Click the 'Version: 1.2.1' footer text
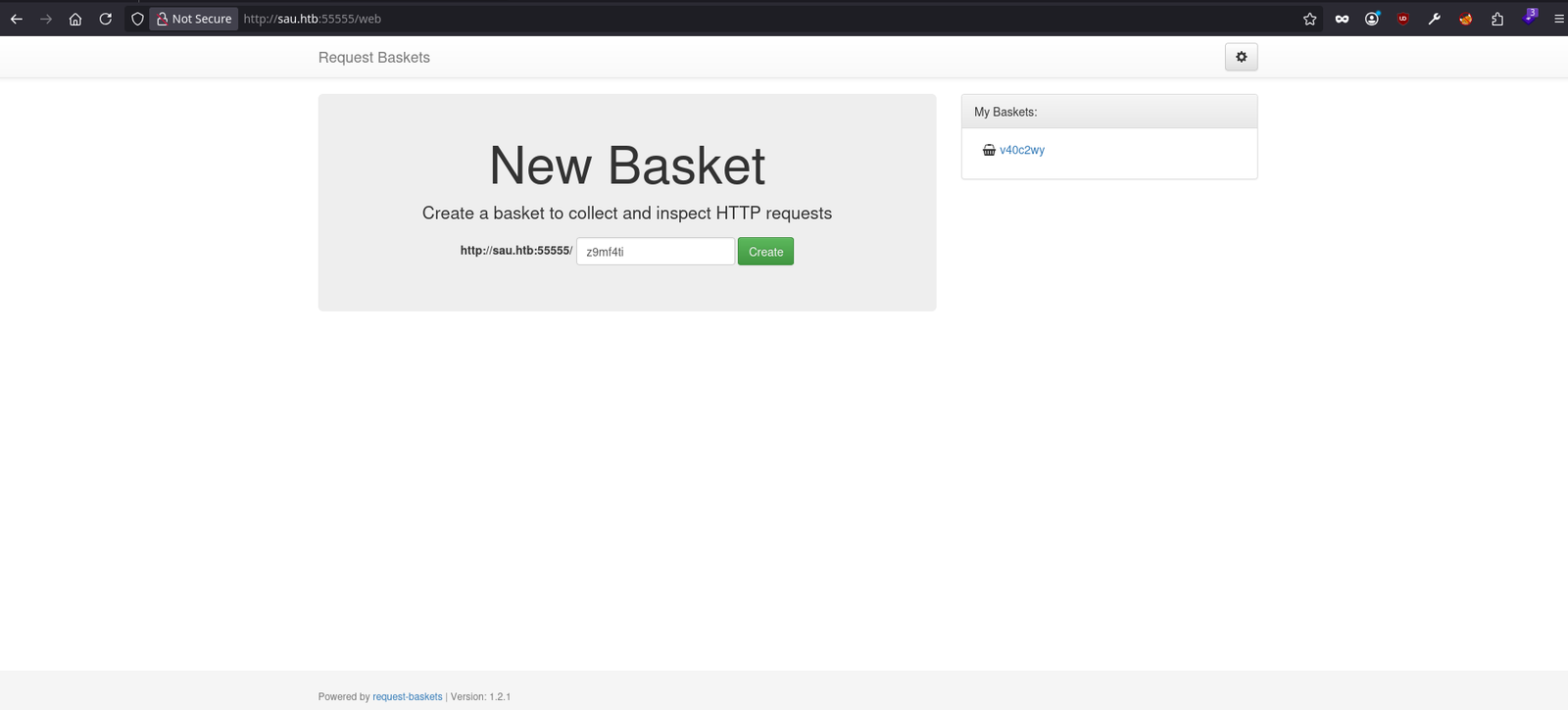1568x710 pixels. (480, 697)
